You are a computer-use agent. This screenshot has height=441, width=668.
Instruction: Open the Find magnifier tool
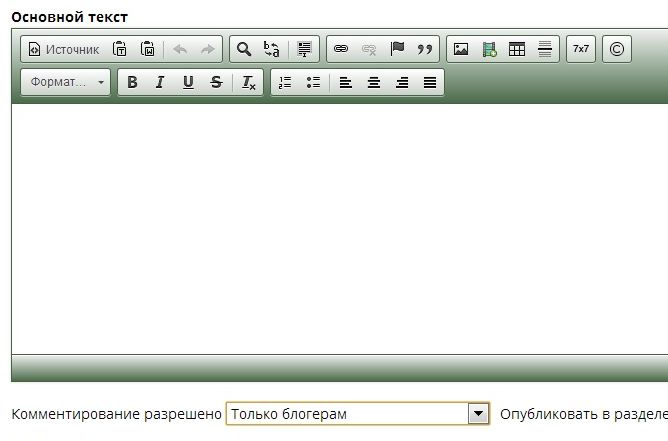pyautogui.click(x=243, y=49)
